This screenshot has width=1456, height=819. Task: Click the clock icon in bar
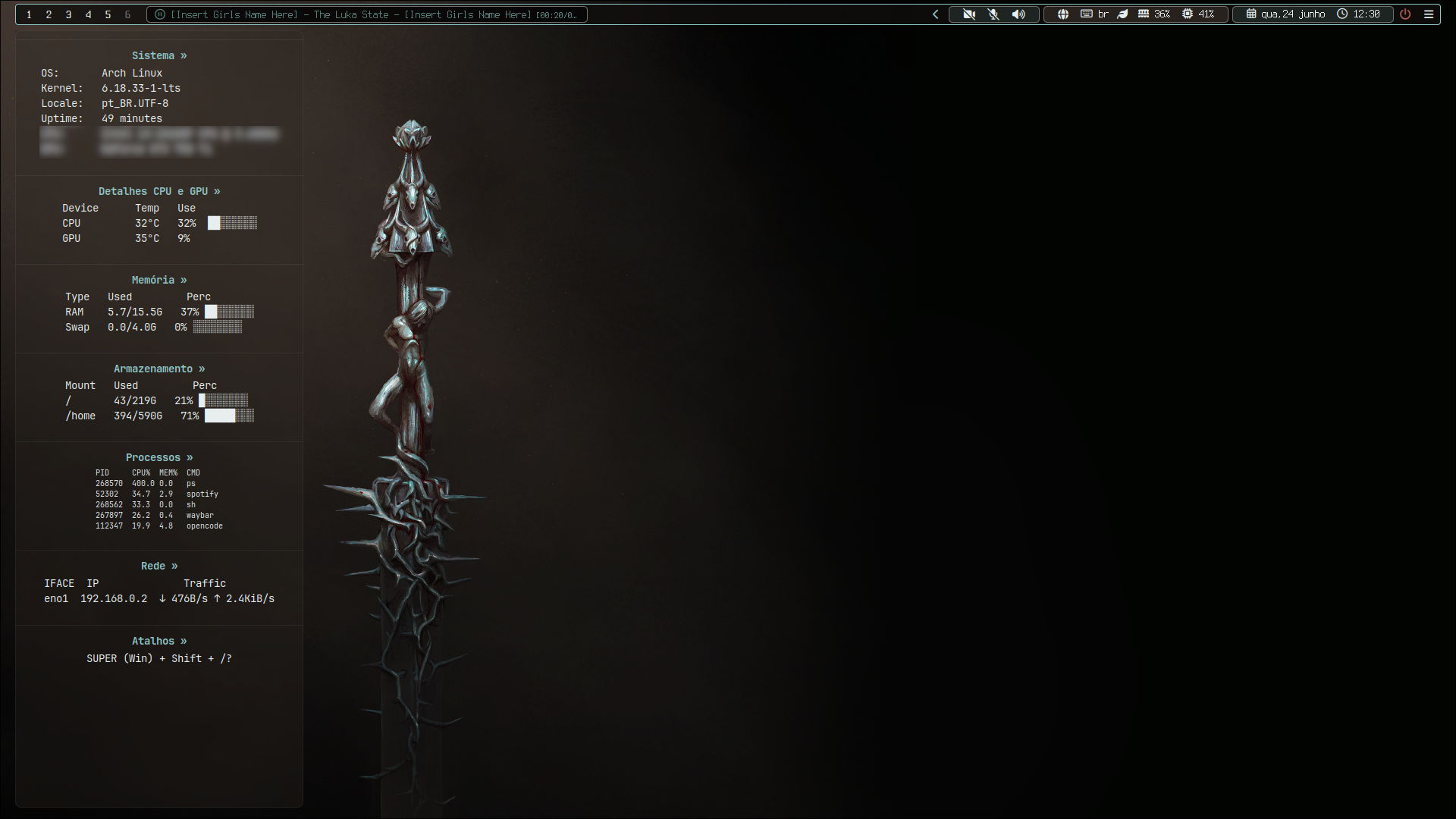pyautogui.click(x=1342, y=14)
